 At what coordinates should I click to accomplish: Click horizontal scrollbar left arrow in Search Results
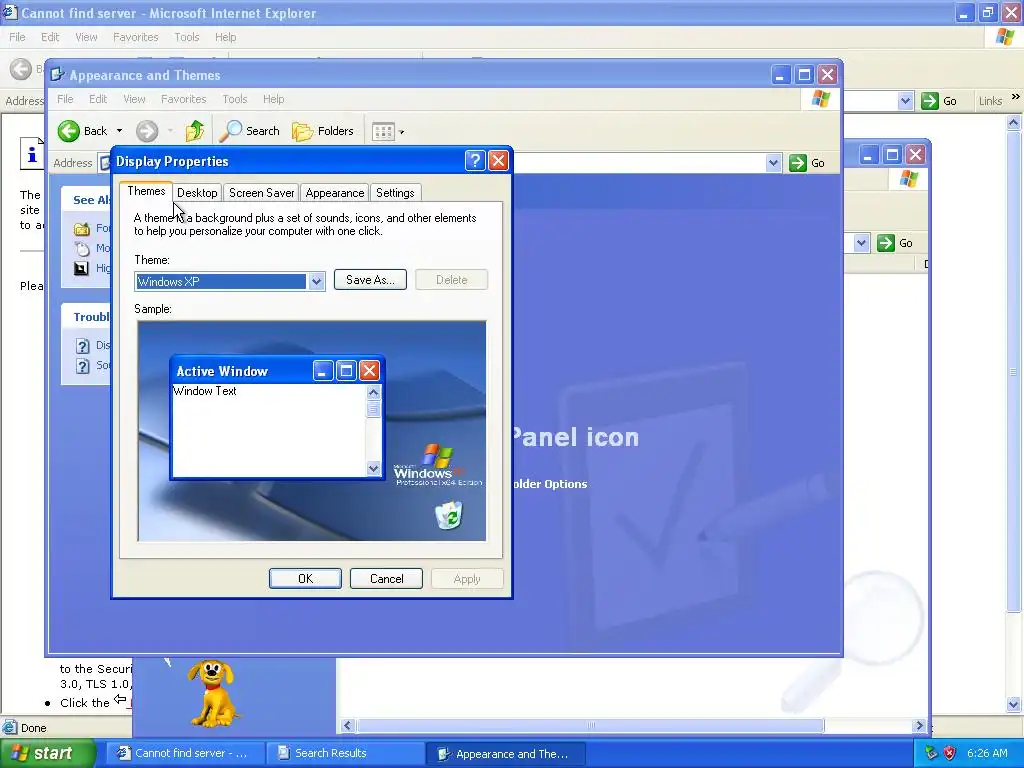coord(348,726)
